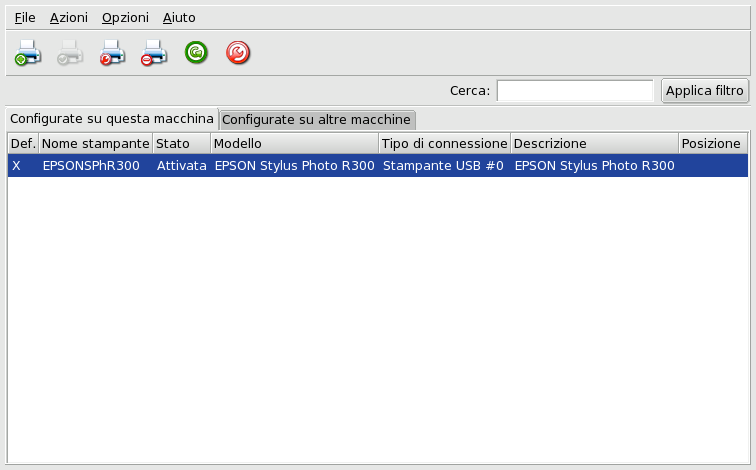Sort list by Modello column header
The image size is (756, 470).
tap(294, 144)
